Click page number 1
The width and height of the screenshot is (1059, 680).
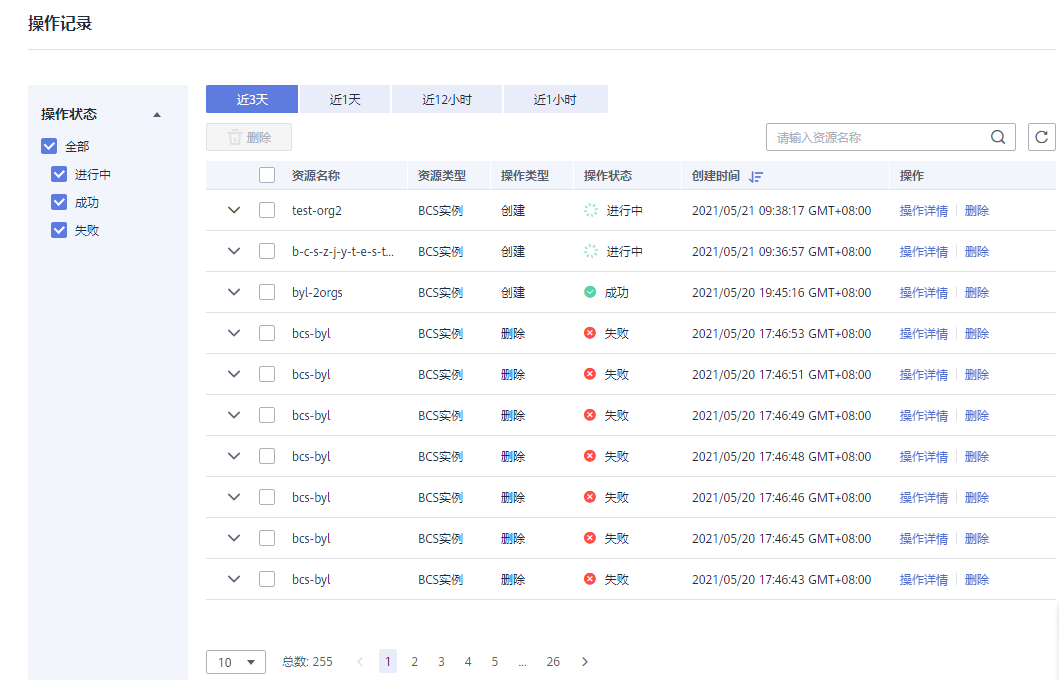(388, 662)
